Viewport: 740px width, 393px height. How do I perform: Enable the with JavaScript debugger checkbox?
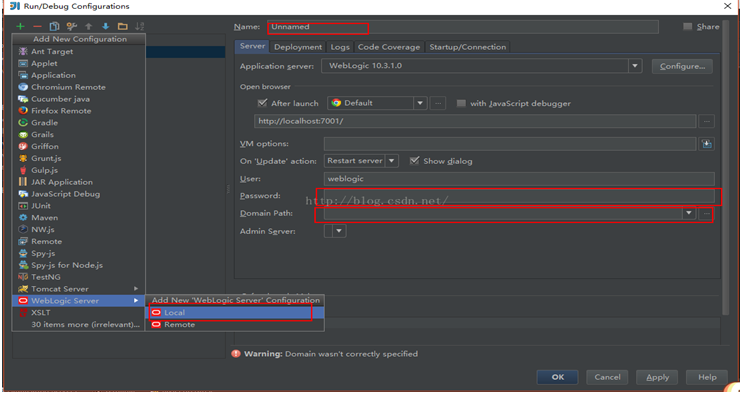pyautogui.click(x=461, y=103)
